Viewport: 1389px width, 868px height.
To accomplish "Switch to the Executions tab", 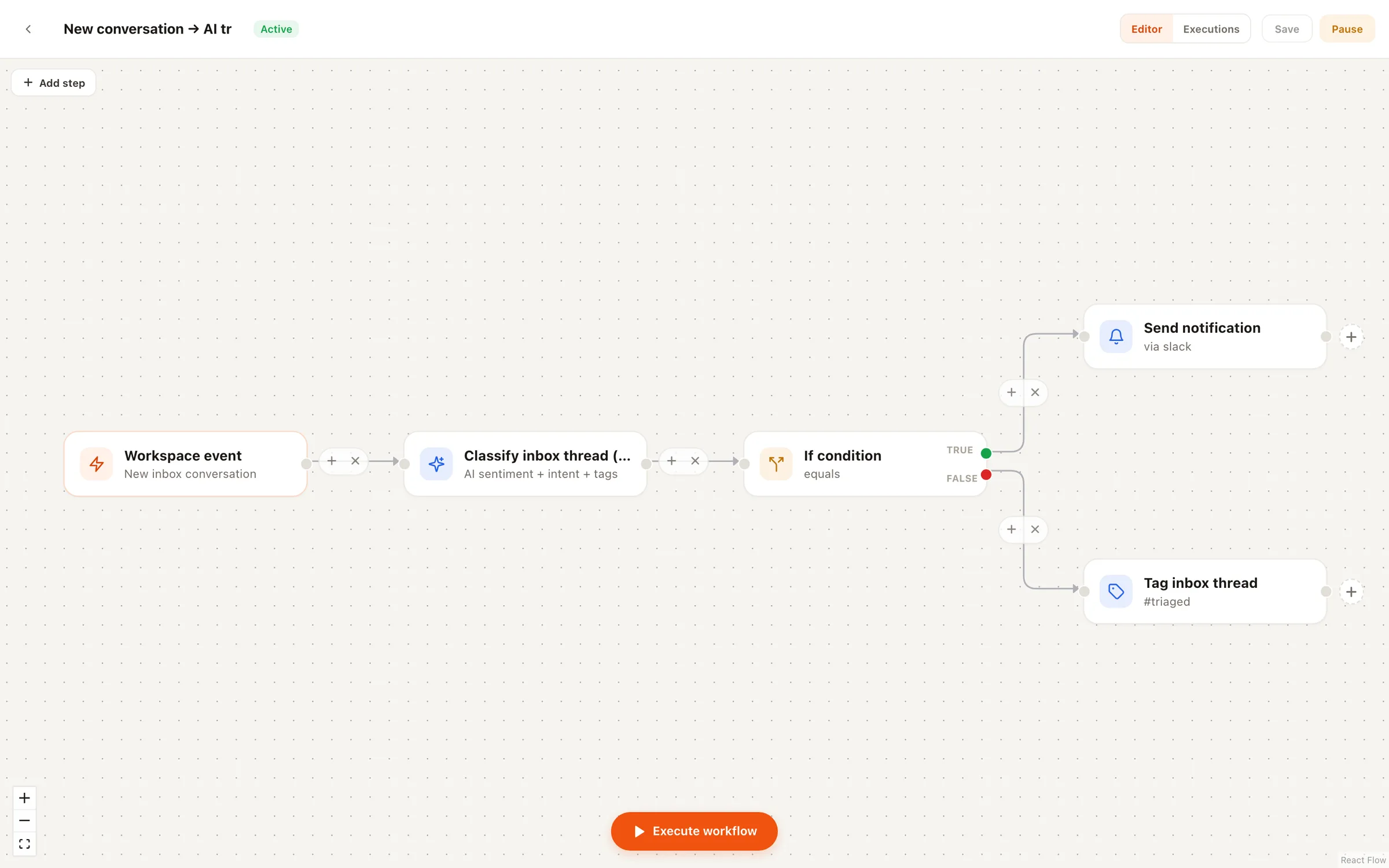I will tap(1211, 29).
